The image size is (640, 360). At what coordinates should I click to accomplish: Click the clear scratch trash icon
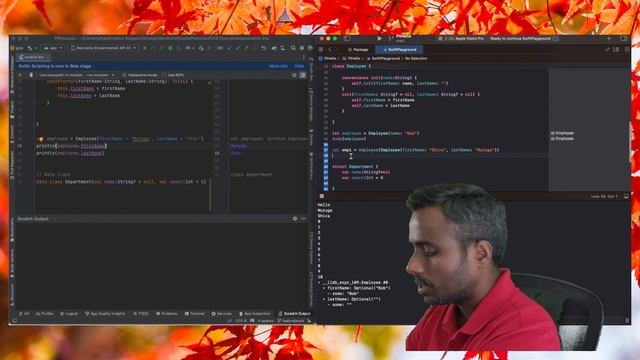click(31, 75)
